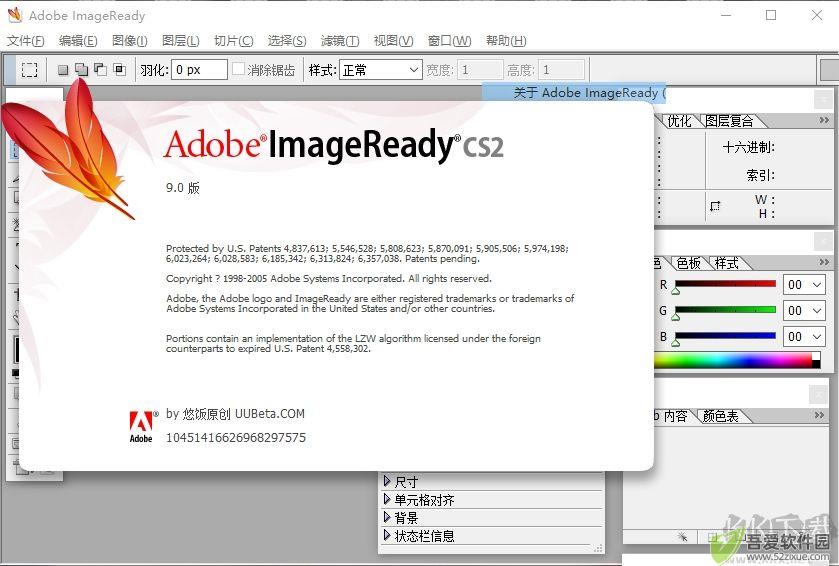This screenshot has height=566, width=839.
Task: Click the ImageReady feather app icon in title bar
Action: tap(15, 15)
